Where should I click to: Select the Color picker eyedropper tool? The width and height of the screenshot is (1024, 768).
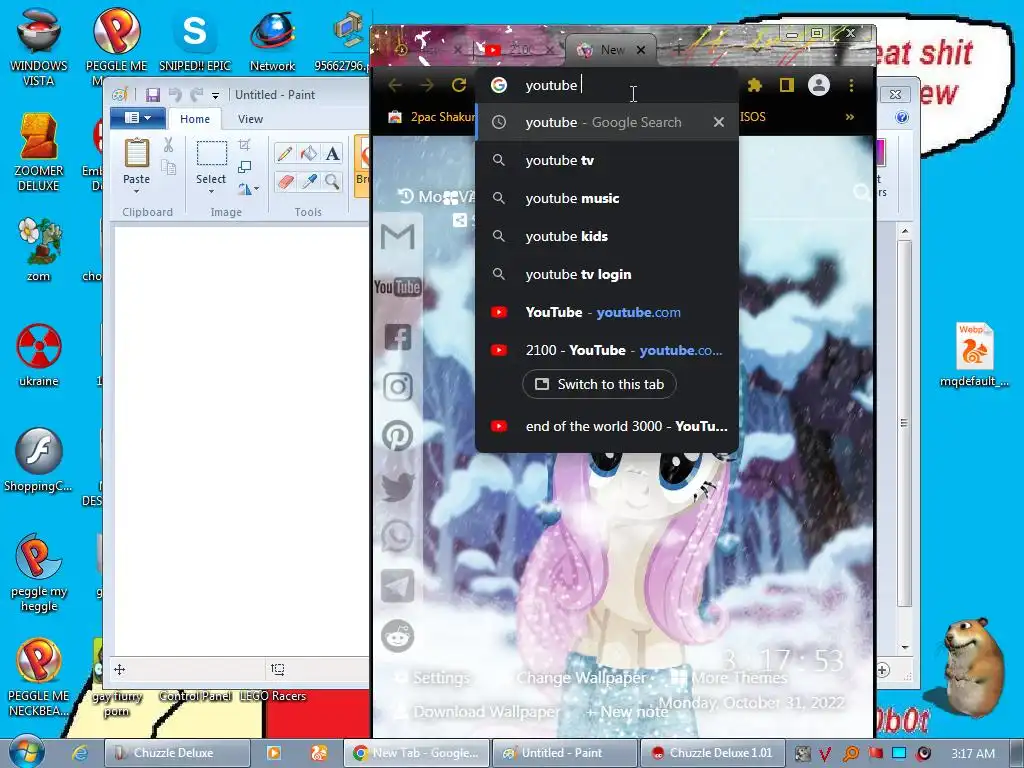coord(309,181)
